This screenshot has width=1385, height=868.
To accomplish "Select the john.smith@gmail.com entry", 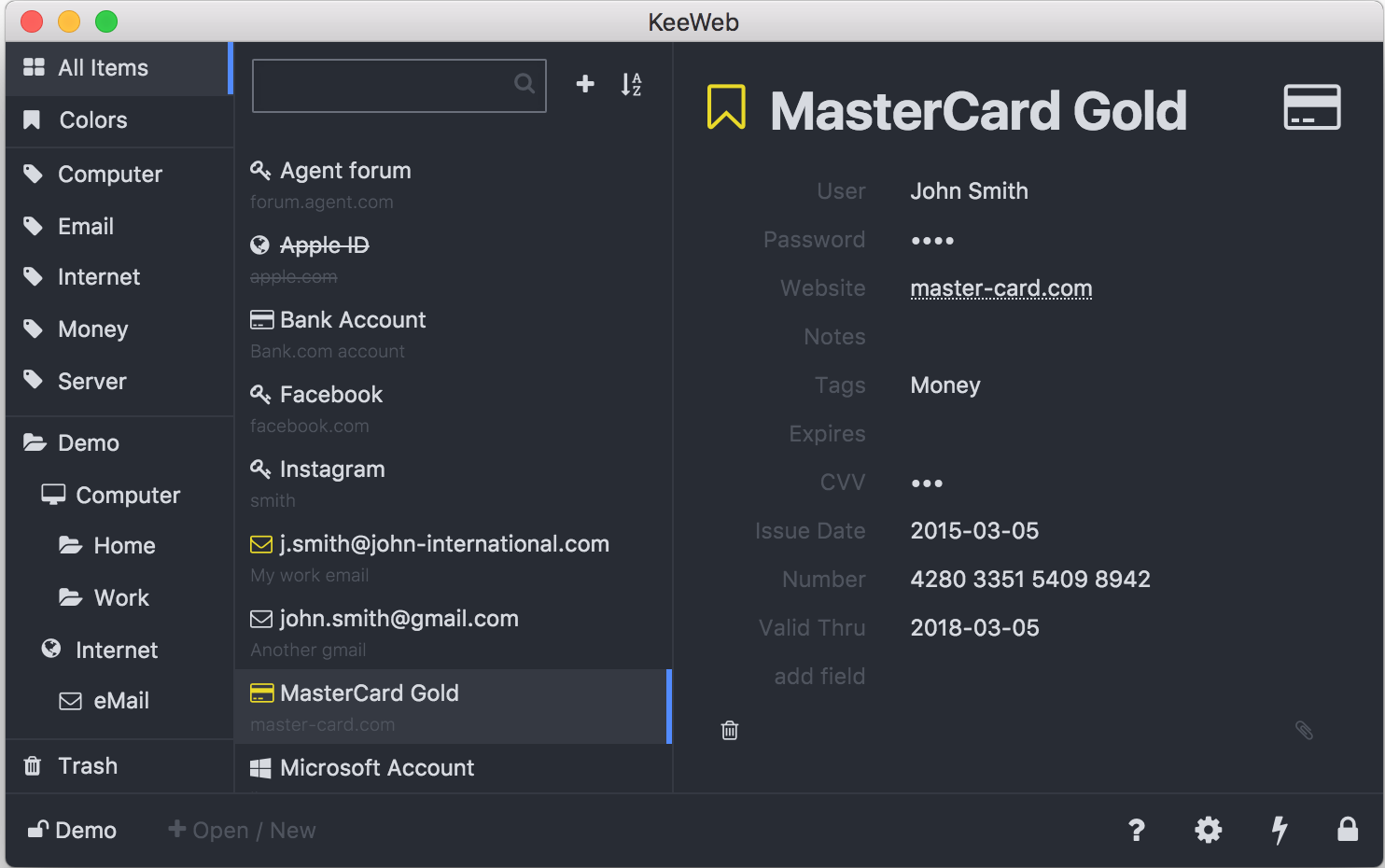I will pyautogui.click(x=453, y=632).
